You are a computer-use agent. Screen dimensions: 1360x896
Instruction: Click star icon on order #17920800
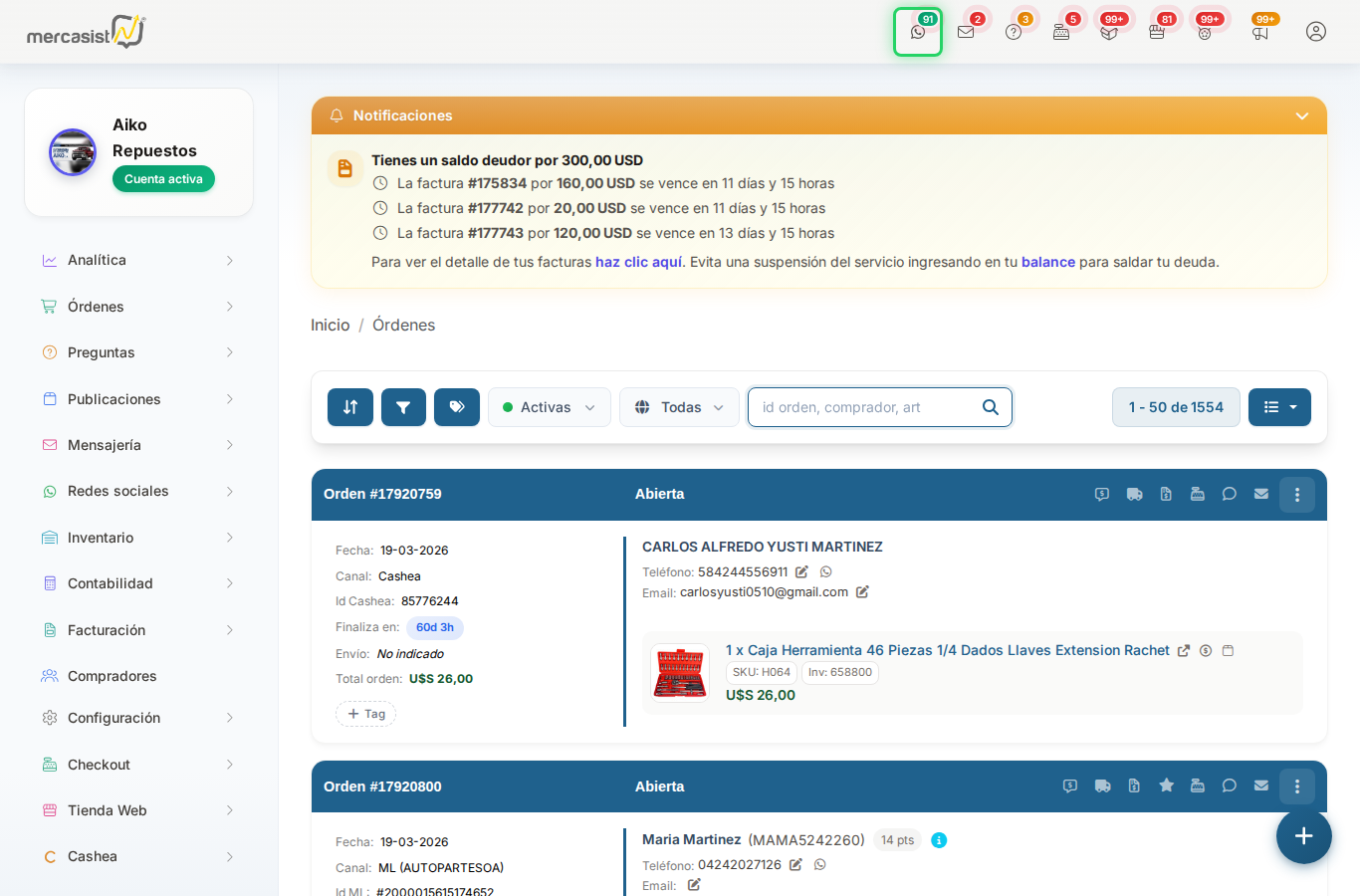click(x=1166, y=785)
